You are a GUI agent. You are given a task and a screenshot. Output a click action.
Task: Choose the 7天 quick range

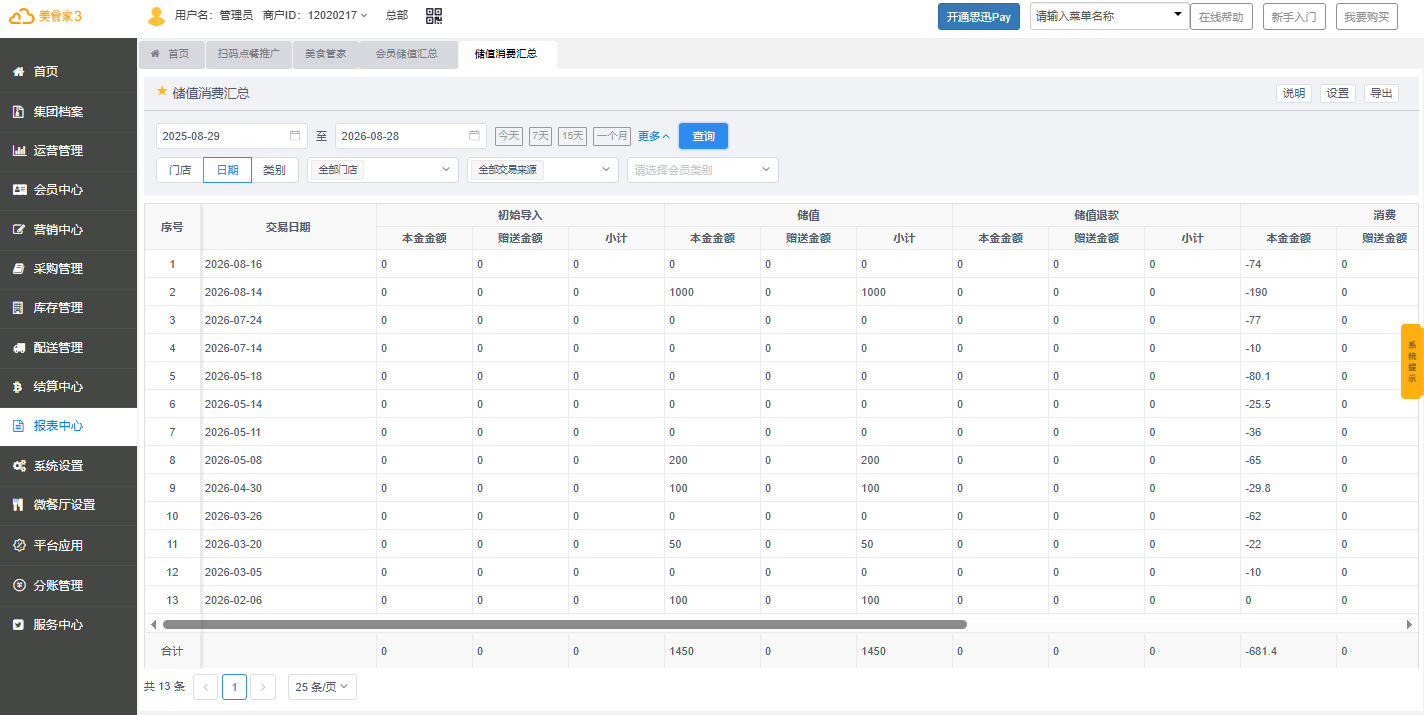pos(540,136)
